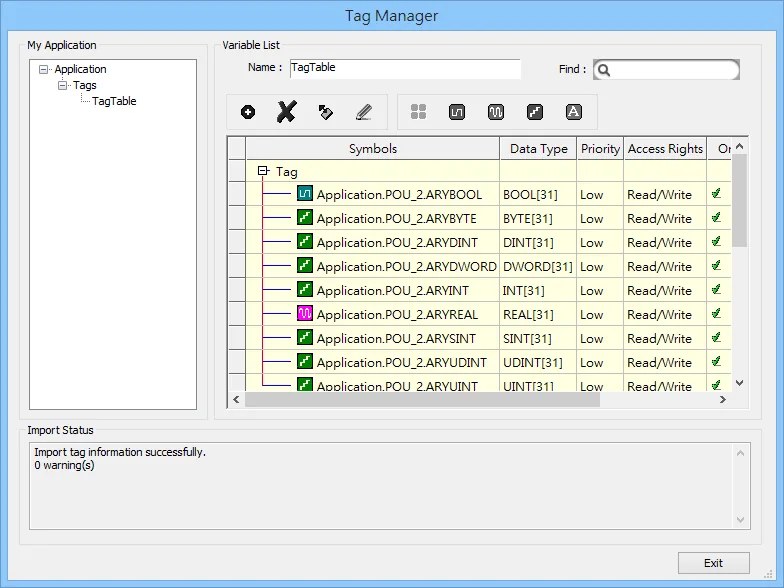This screenshot has width=784, height=588.
Task: Toggle checkmark in ARYDINT row
Action: (716, 241)
